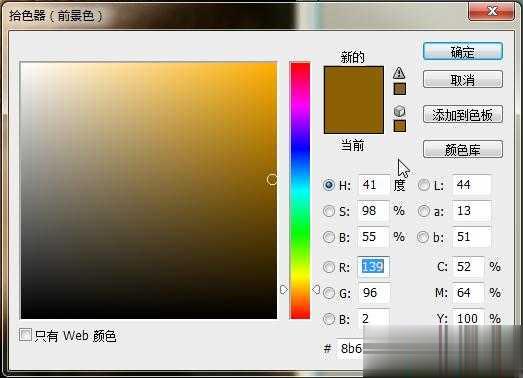Click the blue value field showing 2
This screenshot has height=378, width=523.
pyautogui.click(x=374, y=319)
